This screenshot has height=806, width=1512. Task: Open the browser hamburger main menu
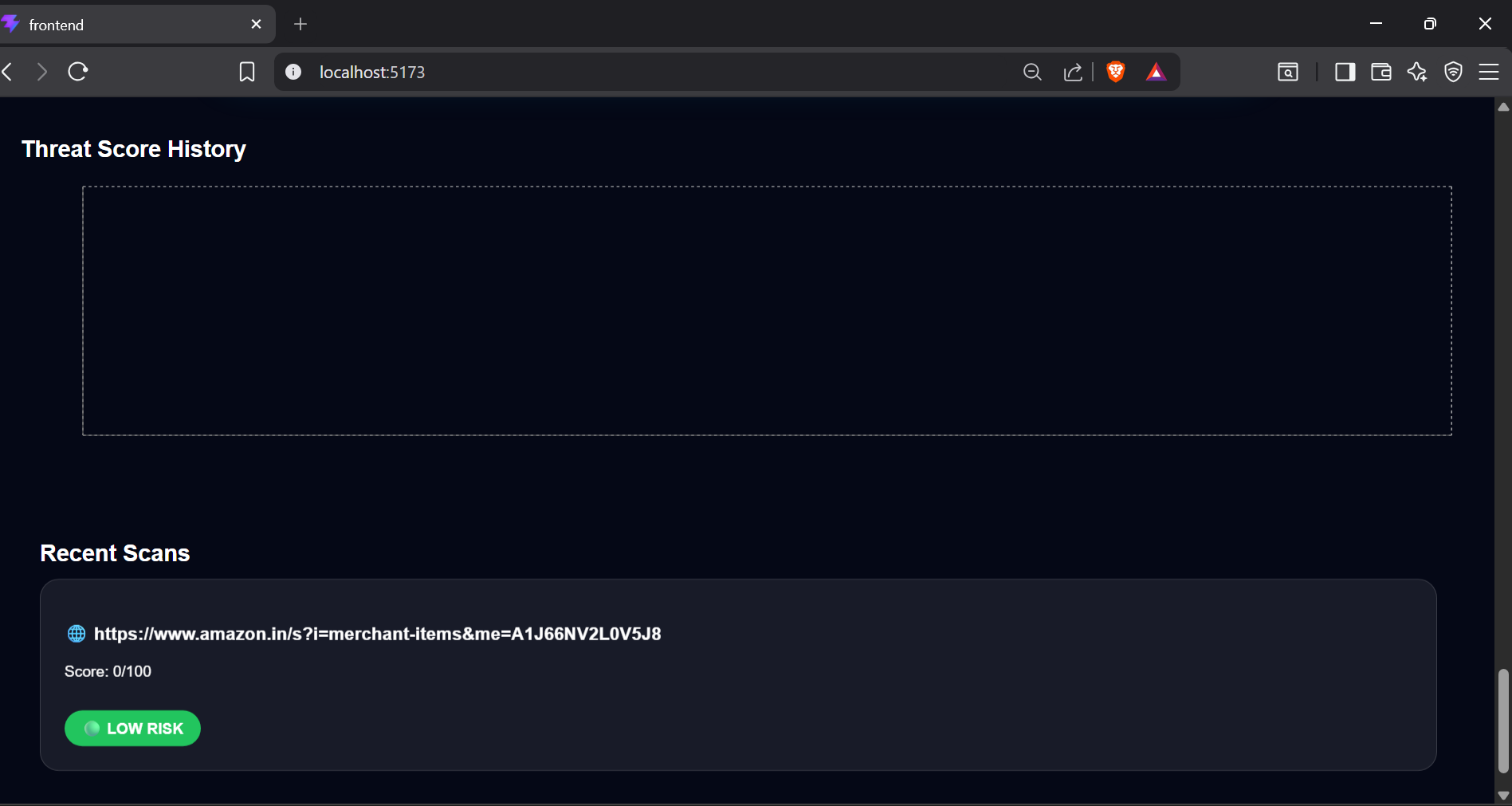(1489, 72)
